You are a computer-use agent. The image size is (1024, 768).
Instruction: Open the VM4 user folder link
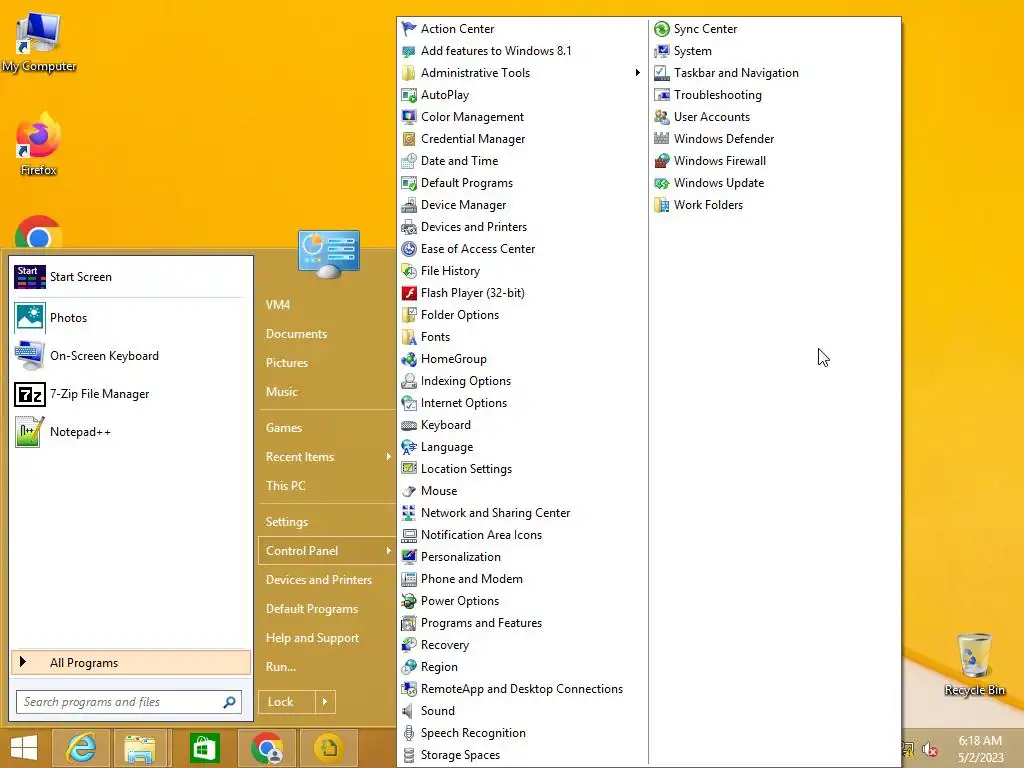[x=278, y=305]
